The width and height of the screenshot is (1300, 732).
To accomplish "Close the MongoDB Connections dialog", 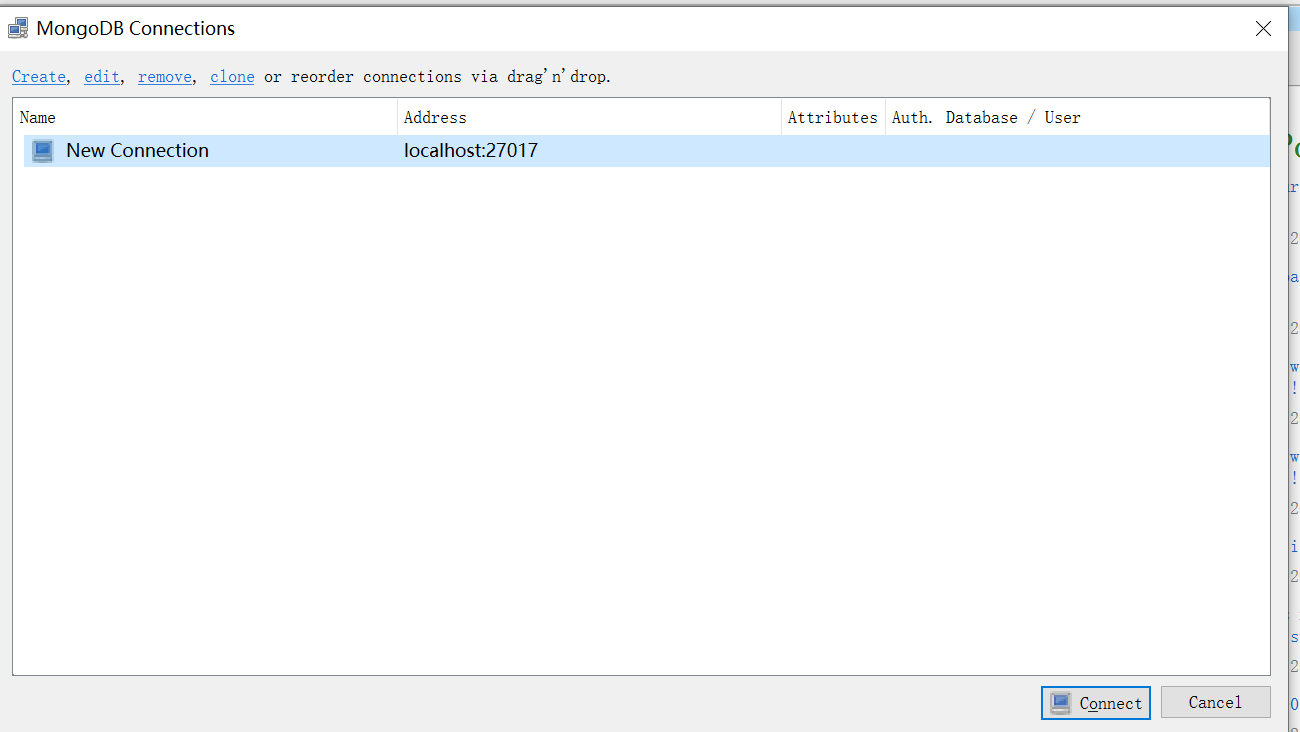I will [1262, 28].
